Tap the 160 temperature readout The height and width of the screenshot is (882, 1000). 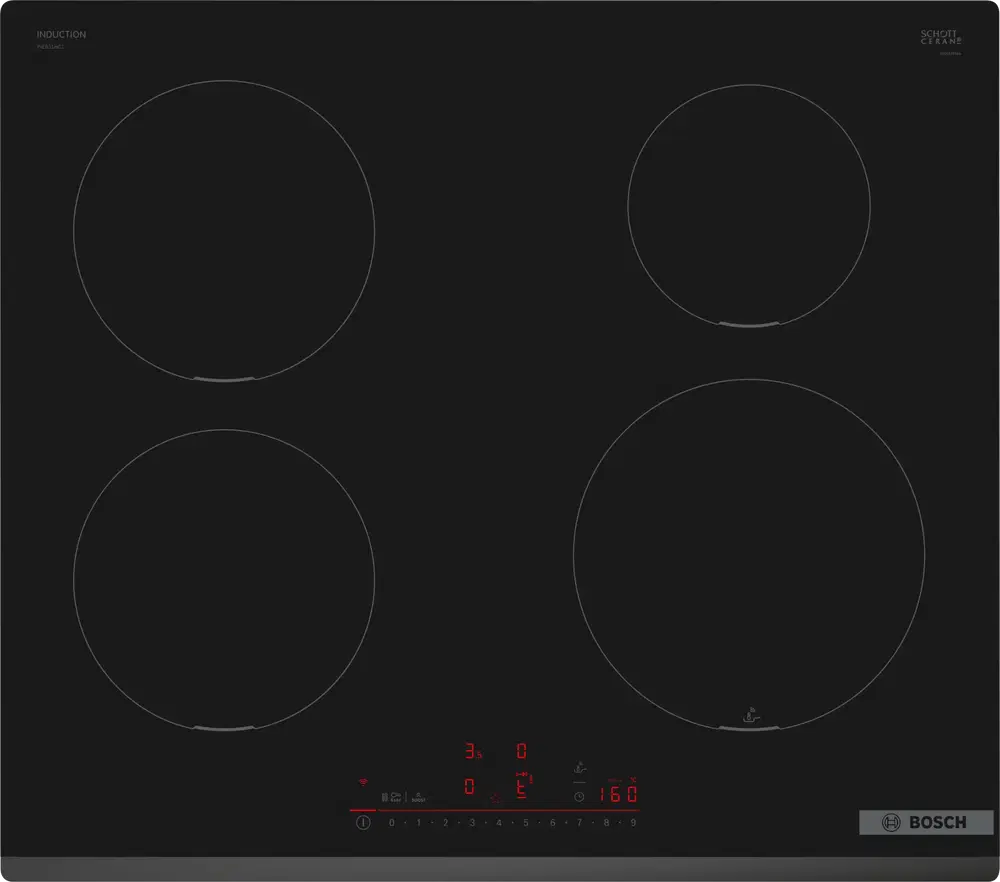[x=619, y=793]
